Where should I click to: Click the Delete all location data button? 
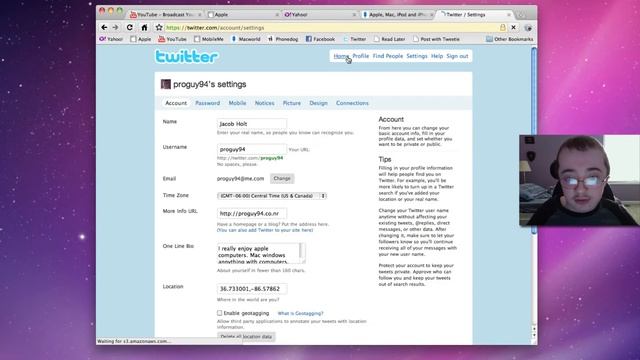(x=246, y=336)
